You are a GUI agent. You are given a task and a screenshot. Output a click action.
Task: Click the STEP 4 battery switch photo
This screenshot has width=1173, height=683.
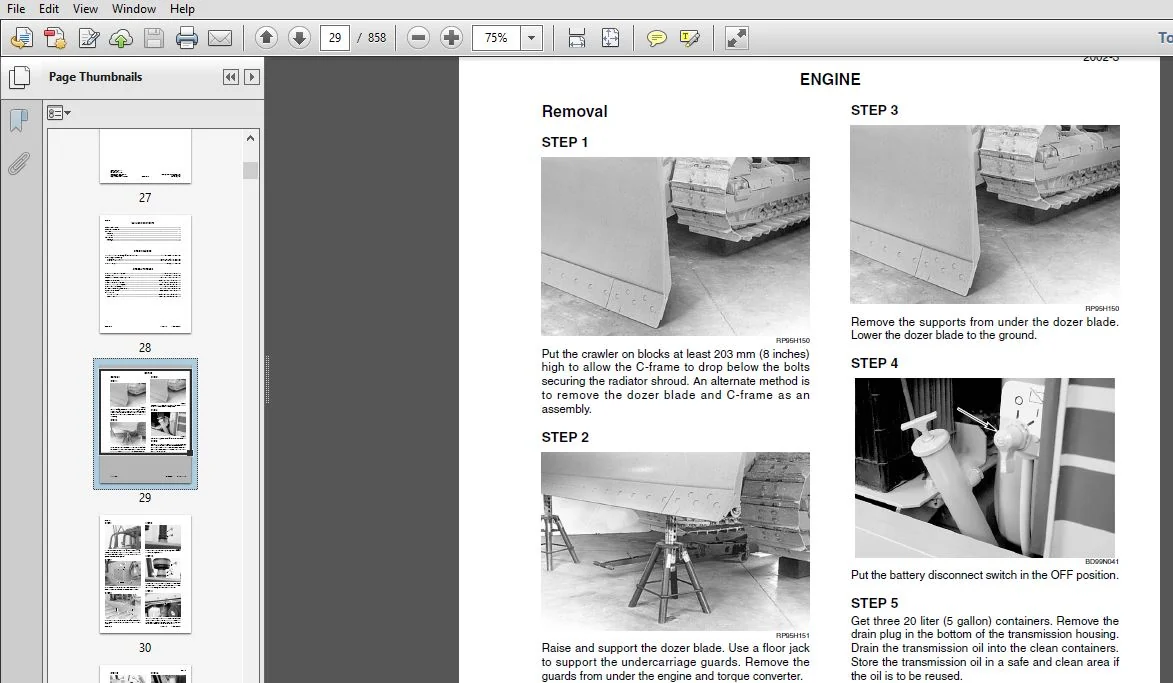984,468
